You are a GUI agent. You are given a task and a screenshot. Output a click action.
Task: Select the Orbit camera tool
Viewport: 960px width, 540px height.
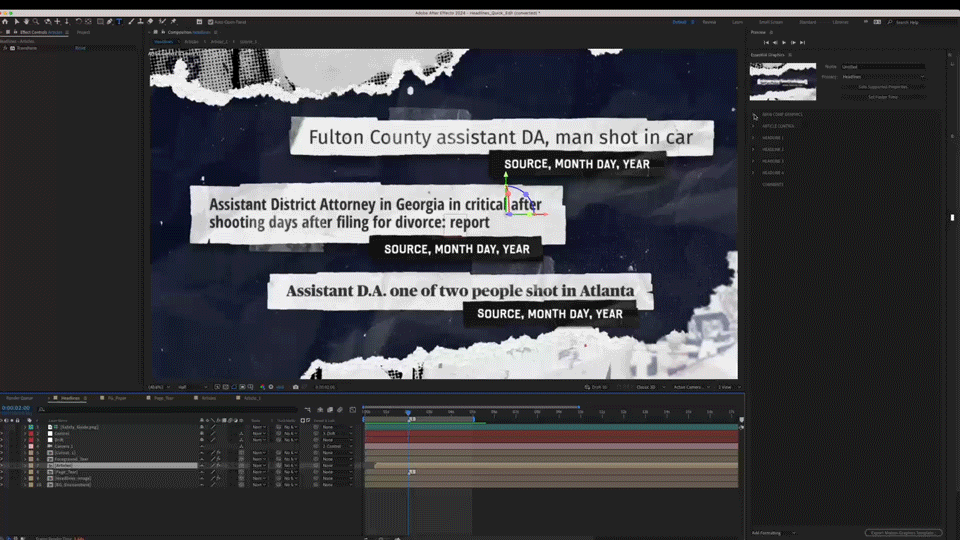click(x=48, y=21)
